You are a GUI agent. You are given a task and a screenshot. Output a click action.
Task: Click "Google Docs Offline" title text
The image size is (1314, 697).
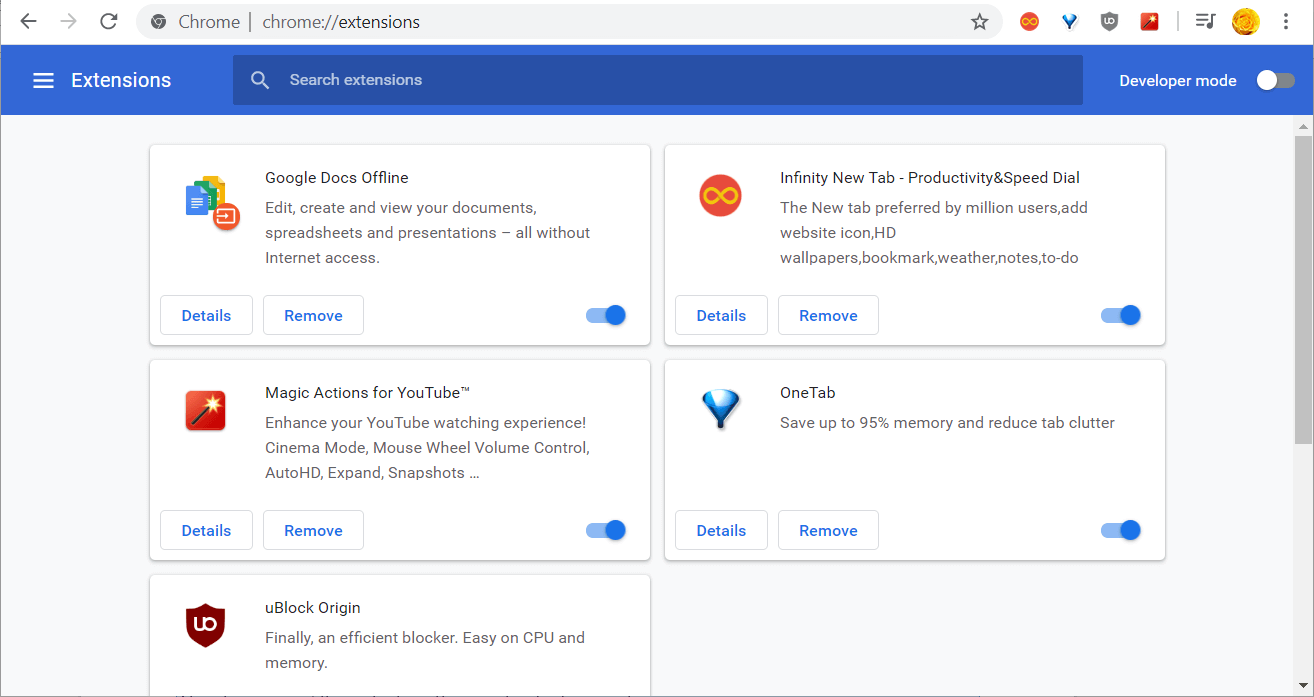coord(337,178)
